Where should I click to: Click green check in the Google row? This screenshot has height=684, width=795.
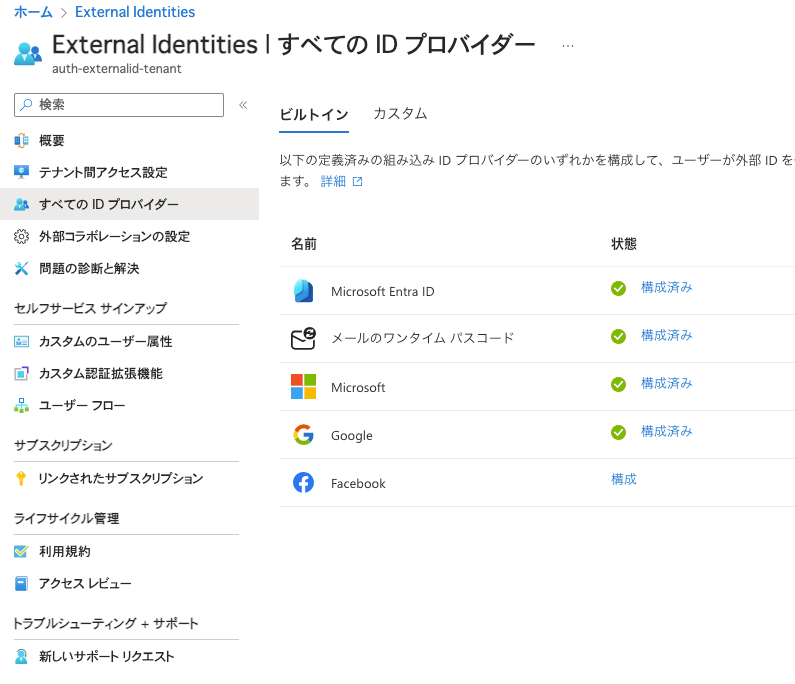(618, 433)
